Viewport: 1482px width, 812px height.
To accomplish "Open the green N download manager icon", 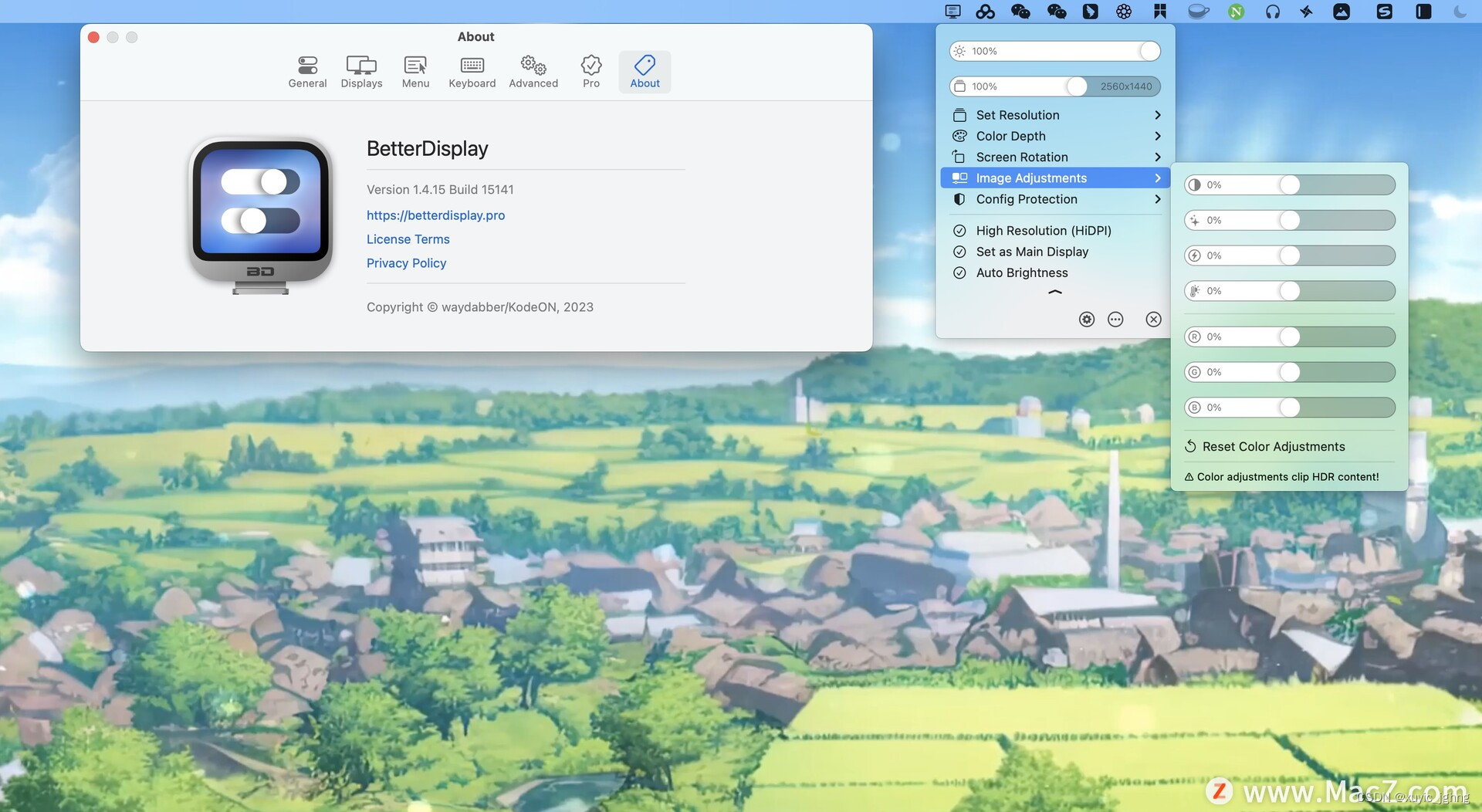I will tap(1237, 12).
